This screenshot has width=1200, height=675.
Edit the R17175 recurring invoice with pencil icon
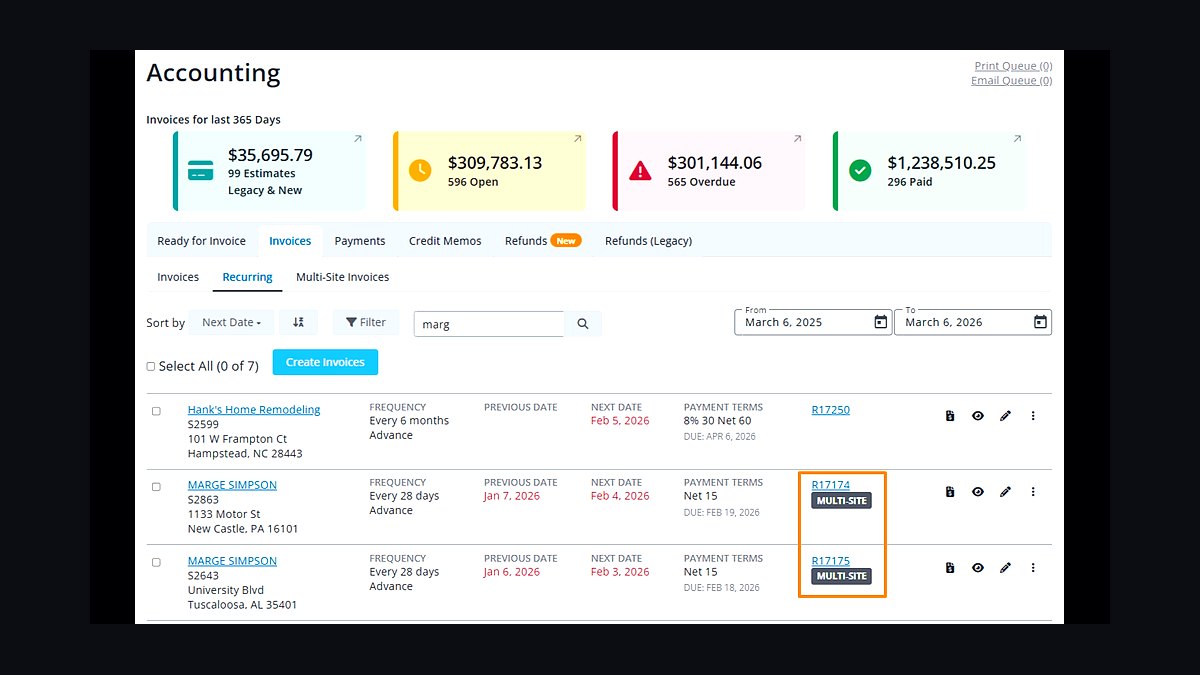coord(1006,568)
